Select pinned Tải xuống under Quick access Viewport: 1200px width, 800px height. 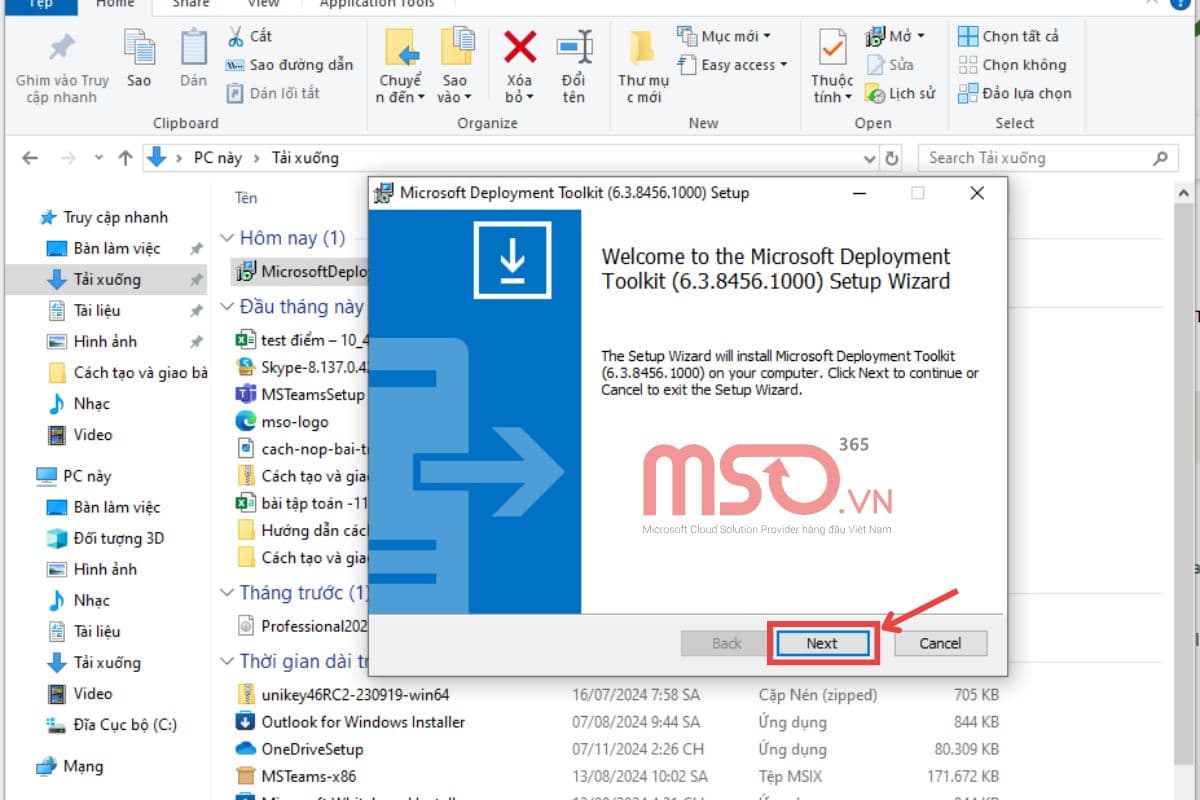pos(106,279)
